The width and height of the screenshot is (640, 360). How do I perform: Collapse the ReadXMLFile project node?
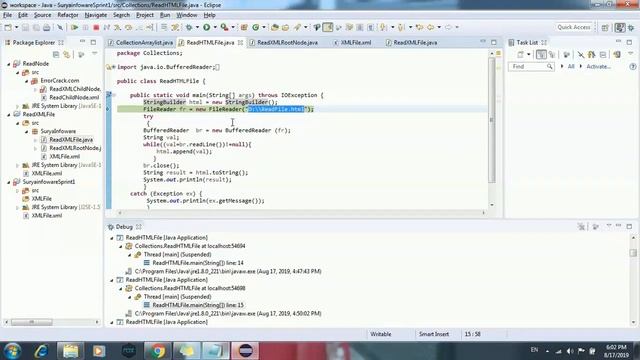click(9, 115)
